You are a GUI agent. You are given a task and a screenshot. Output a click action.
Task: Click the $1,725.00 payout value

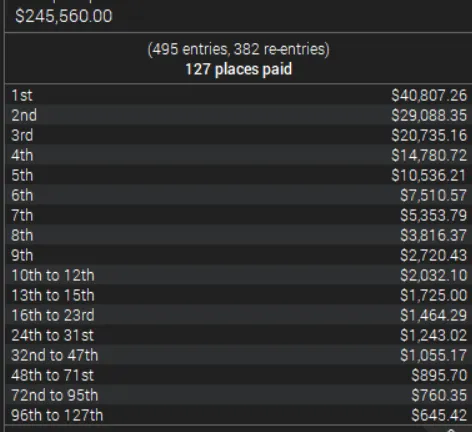coord(433,295)
